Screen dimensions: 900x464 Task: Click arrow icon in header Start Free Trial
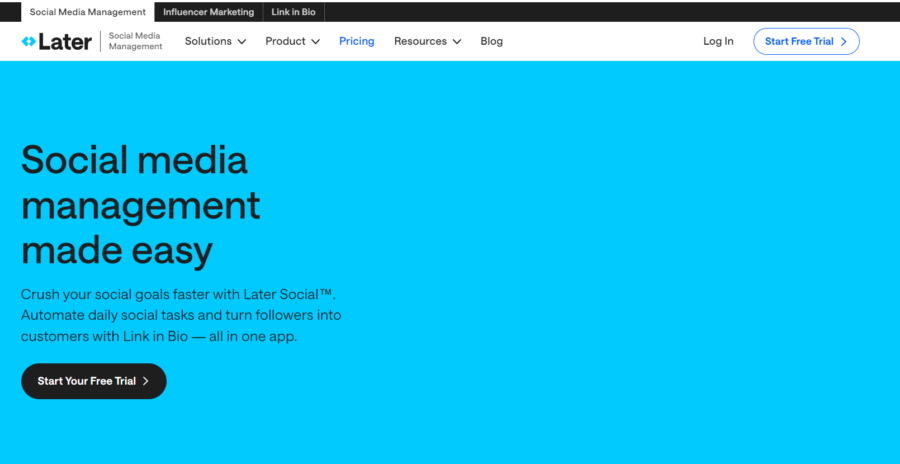click(843, 42)
